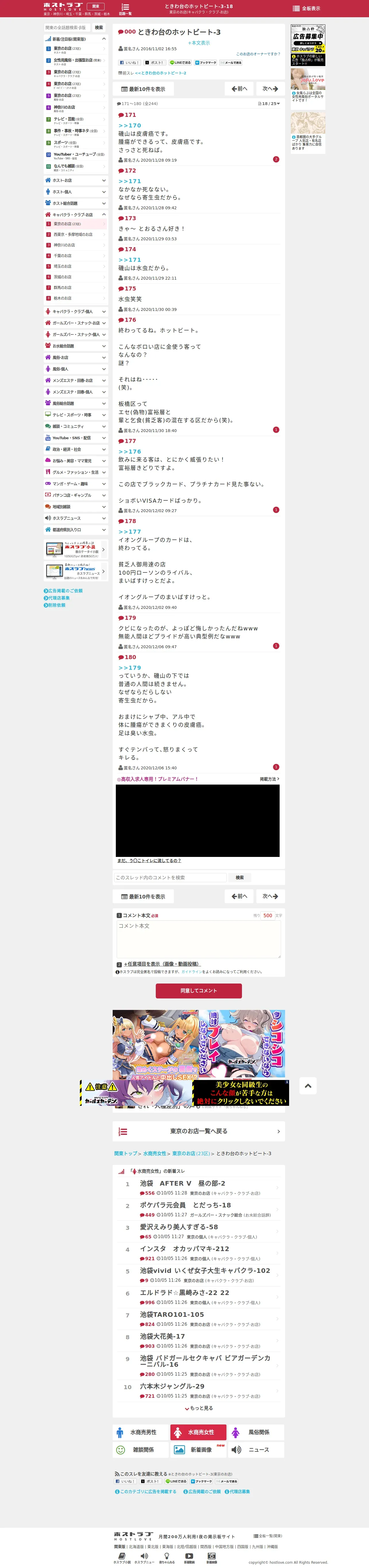Select the 水商売男性 tab

click(141, 1432)
